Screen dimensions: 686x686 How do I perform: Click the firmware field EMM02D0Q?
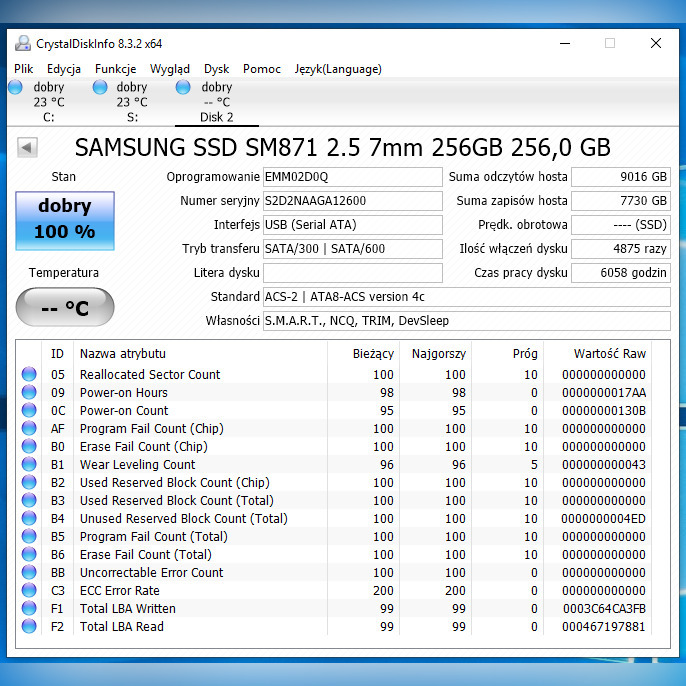(x=352, y=177)
